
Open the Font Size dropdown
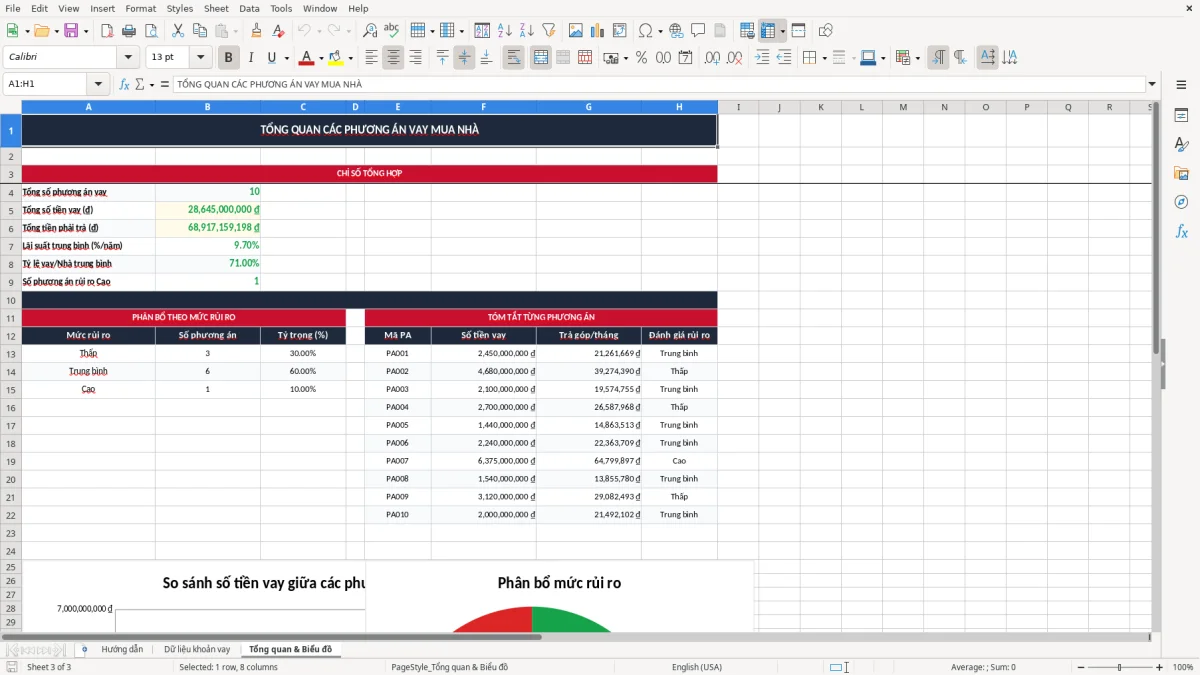point(201,58)
